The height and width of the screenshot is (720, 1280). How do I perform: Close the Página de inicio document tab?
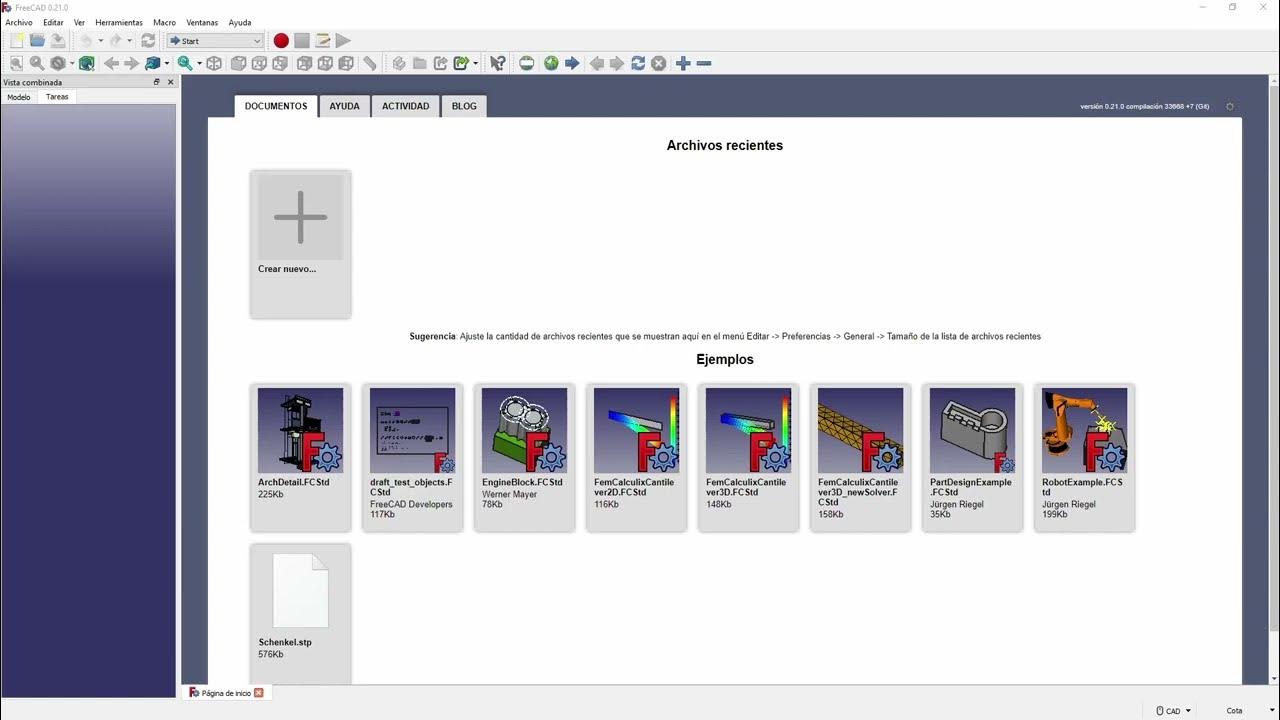[259, 693]
